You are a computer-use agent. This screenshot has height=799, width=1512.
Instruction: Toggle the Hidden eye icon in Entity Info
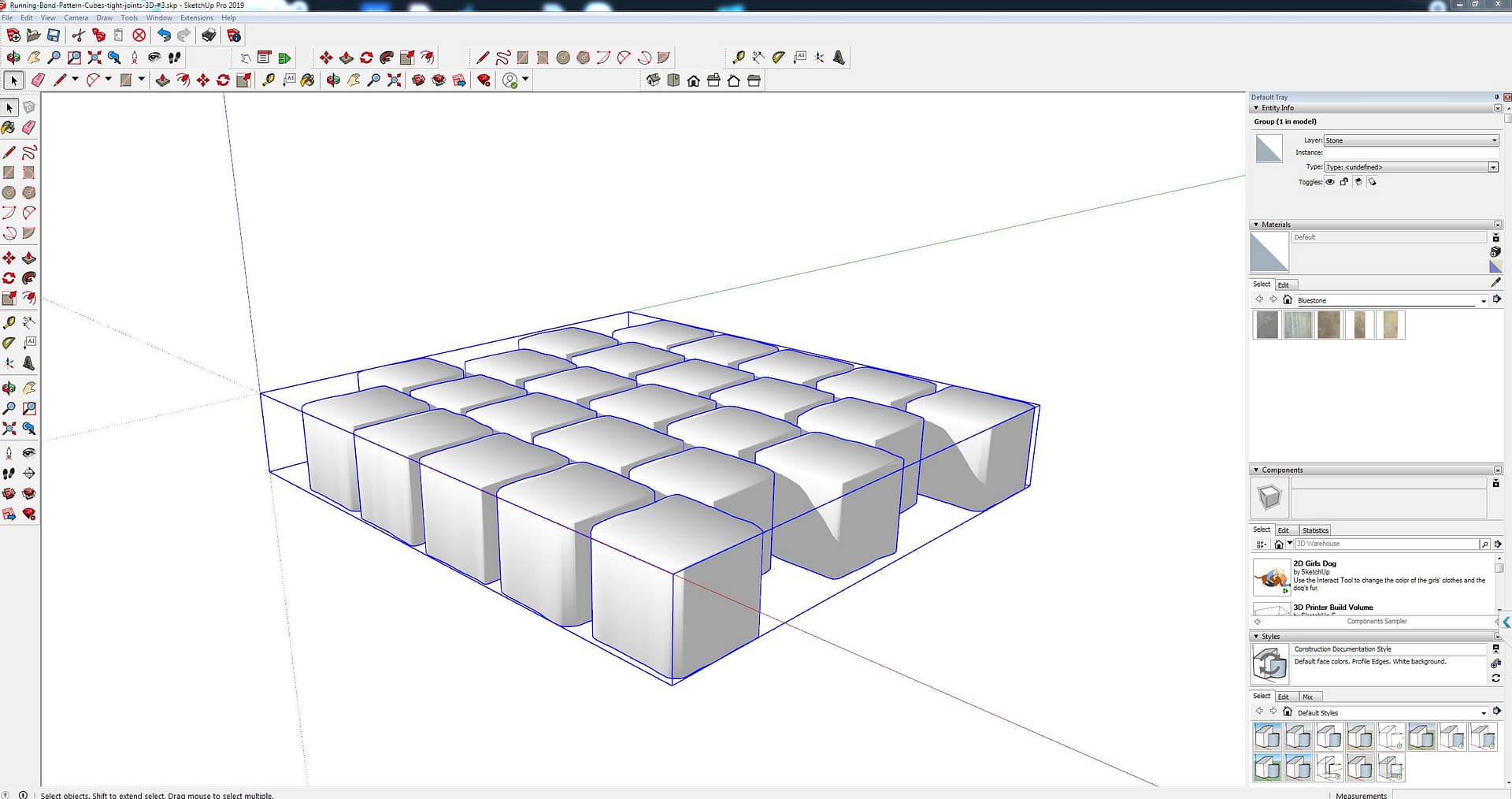click(x=1330, y=182)
